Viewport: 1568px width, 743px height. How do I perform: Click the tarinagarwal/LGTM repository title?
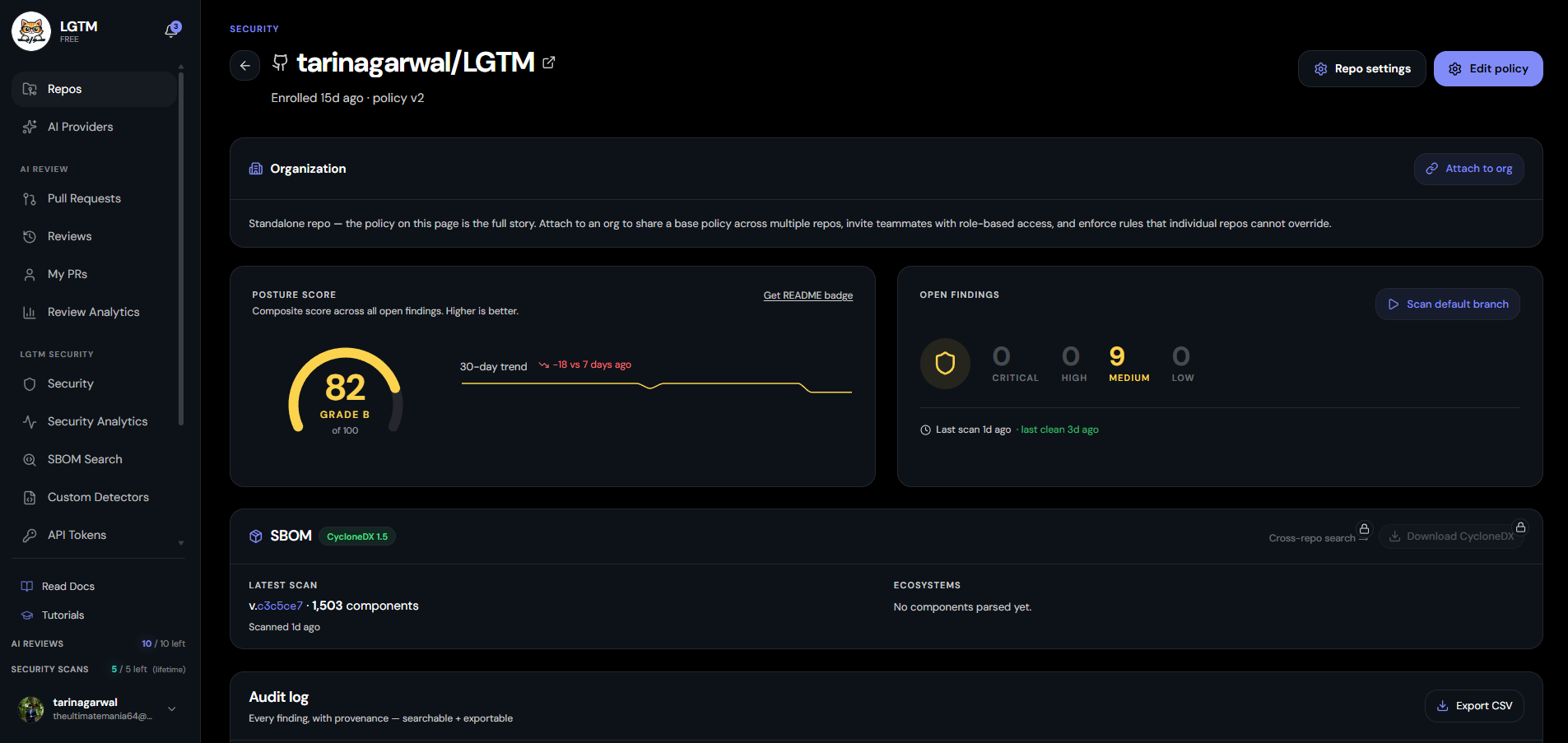pos(416,63)
